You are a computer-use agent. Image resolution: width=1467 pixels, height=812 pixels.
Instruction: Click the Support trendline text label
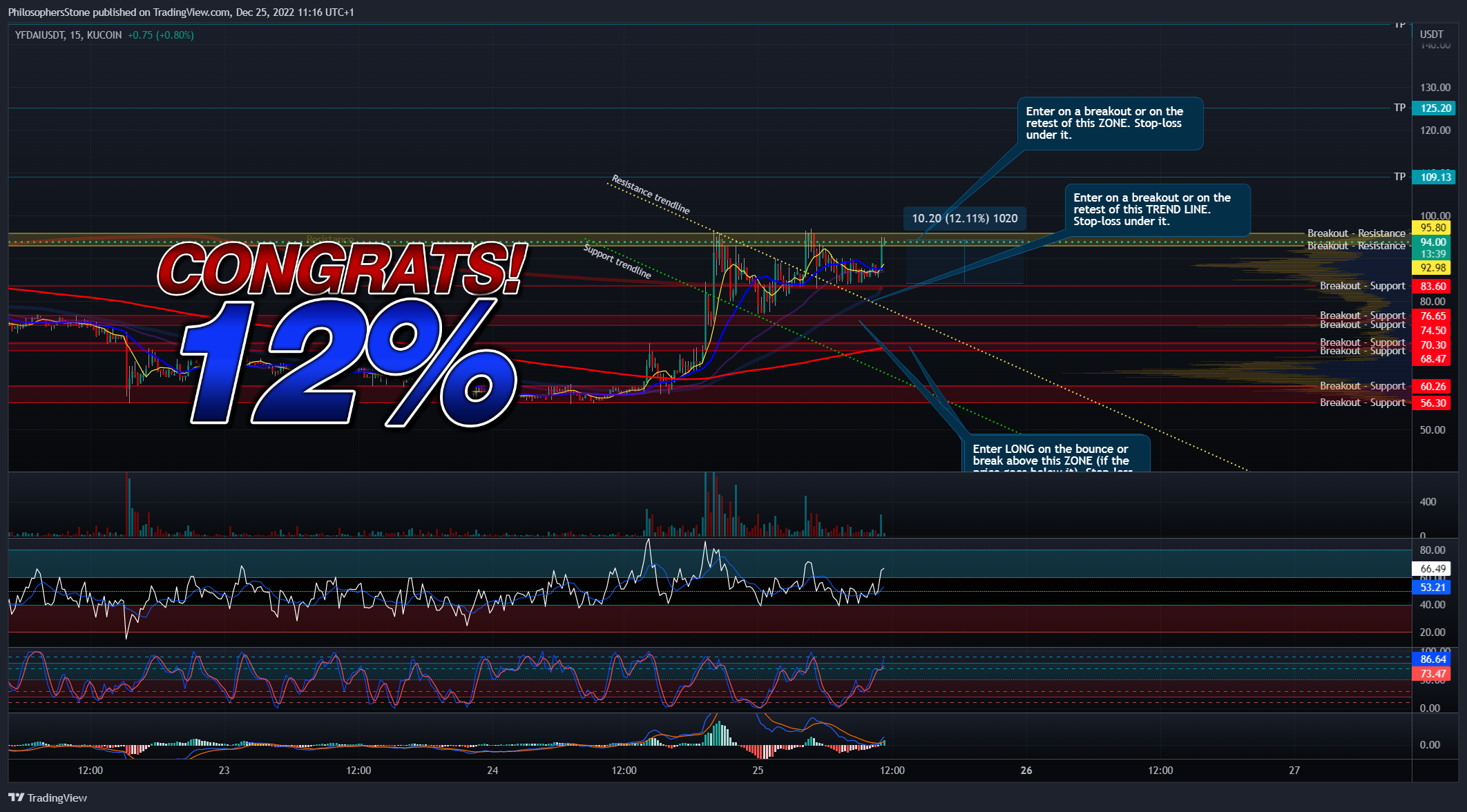(617, 261)
